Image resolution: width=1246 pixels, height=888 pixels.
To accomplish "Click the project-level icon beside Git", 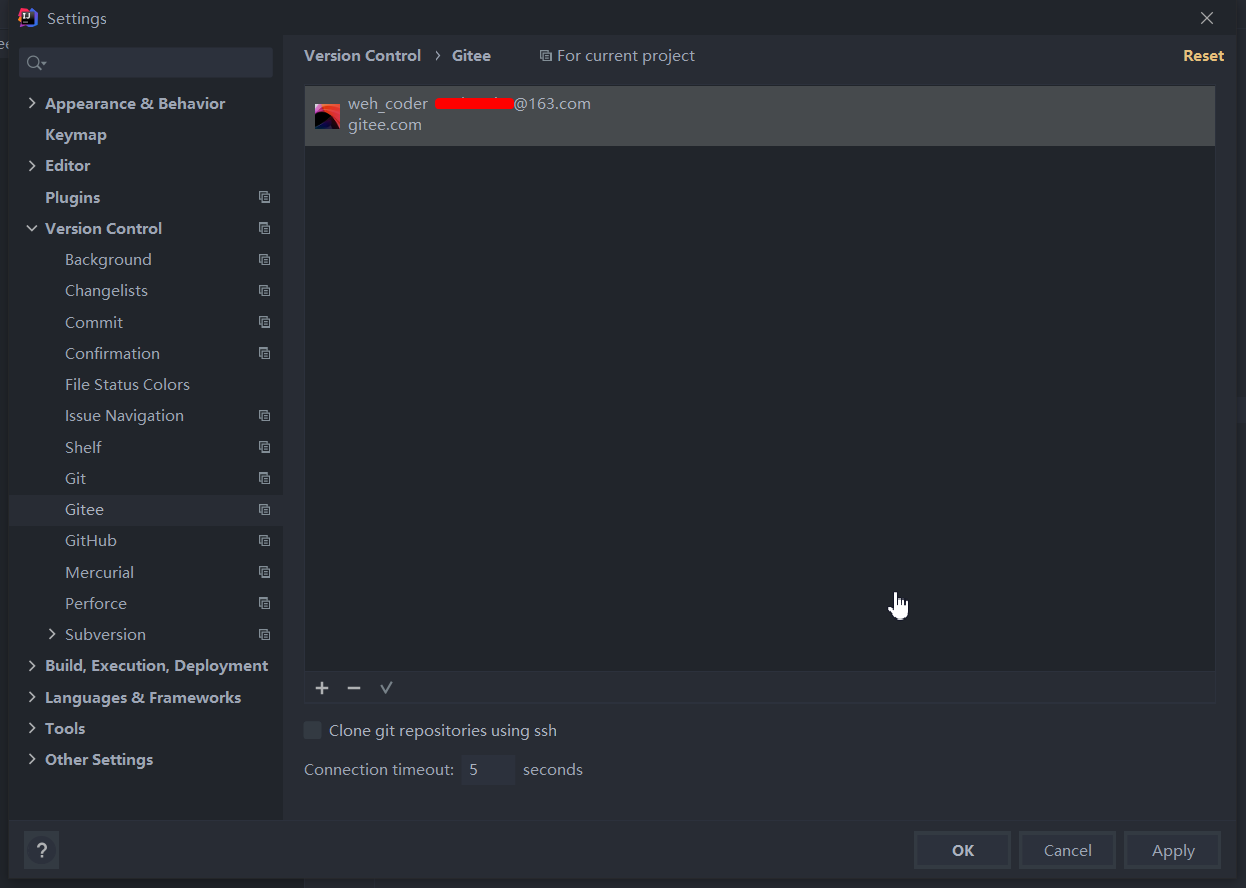I will click(x=264, y=479).
